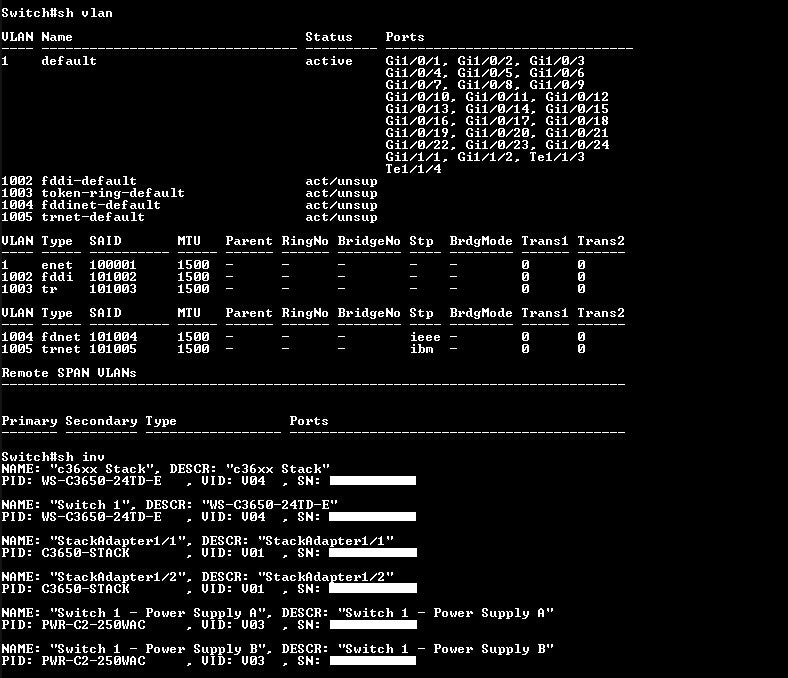
Task: Click the 'Power Supply A' NAME line
Action: pyautogui.click(x=277, y=613)
